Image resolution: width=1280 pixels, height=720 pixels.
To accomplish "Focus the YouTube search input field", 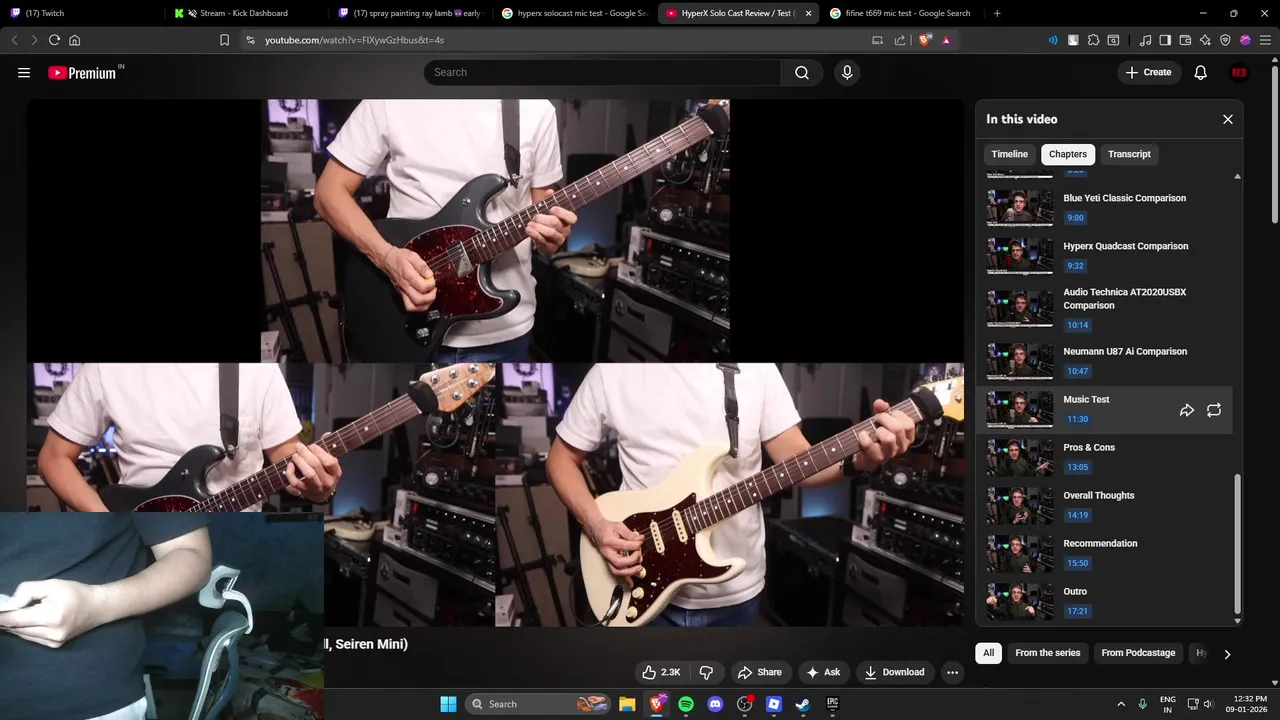I will [603, 72].
